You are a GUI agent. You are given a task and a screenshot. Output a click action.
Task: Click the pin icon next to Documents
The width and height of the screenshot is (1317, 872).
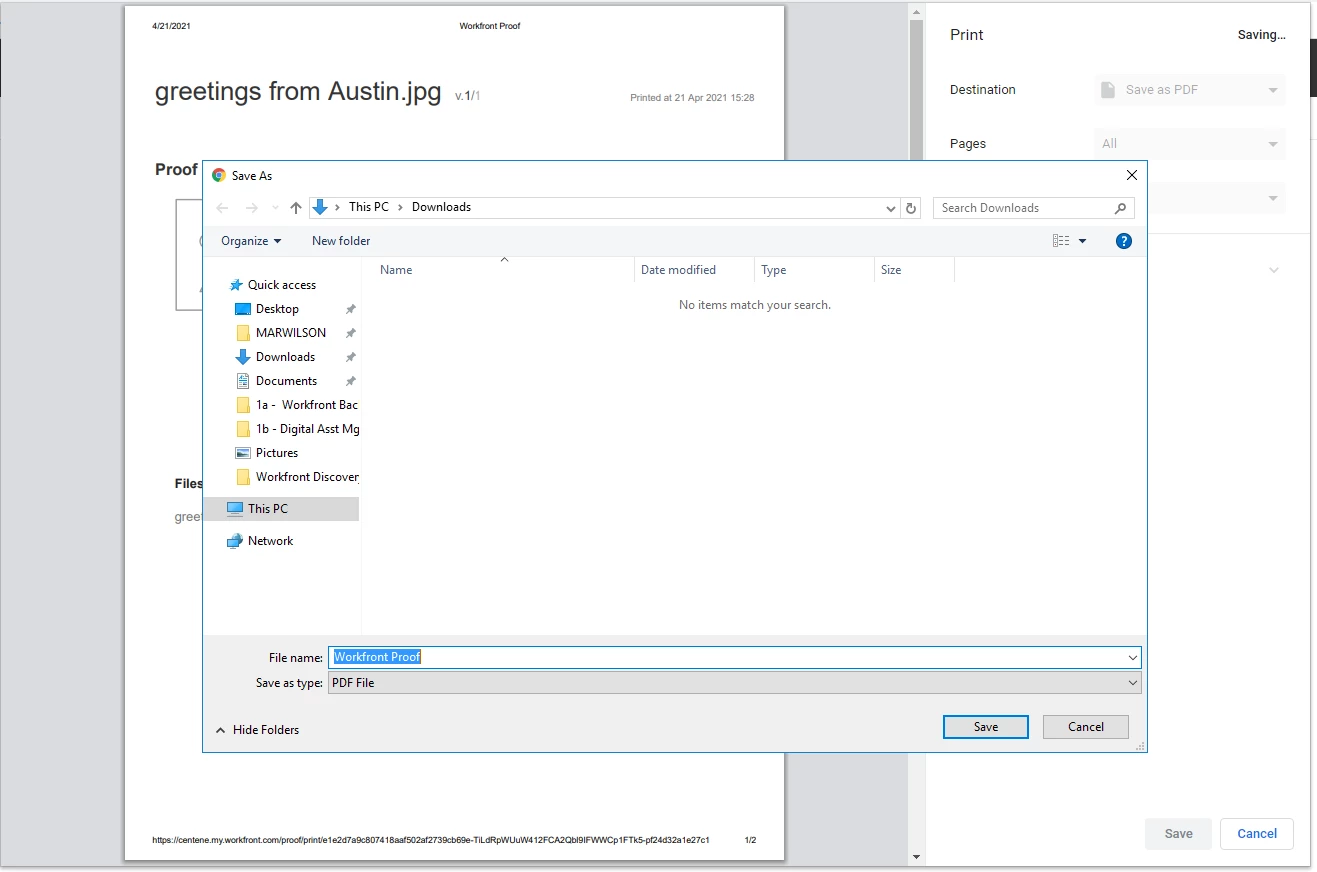tap(350, 381)
